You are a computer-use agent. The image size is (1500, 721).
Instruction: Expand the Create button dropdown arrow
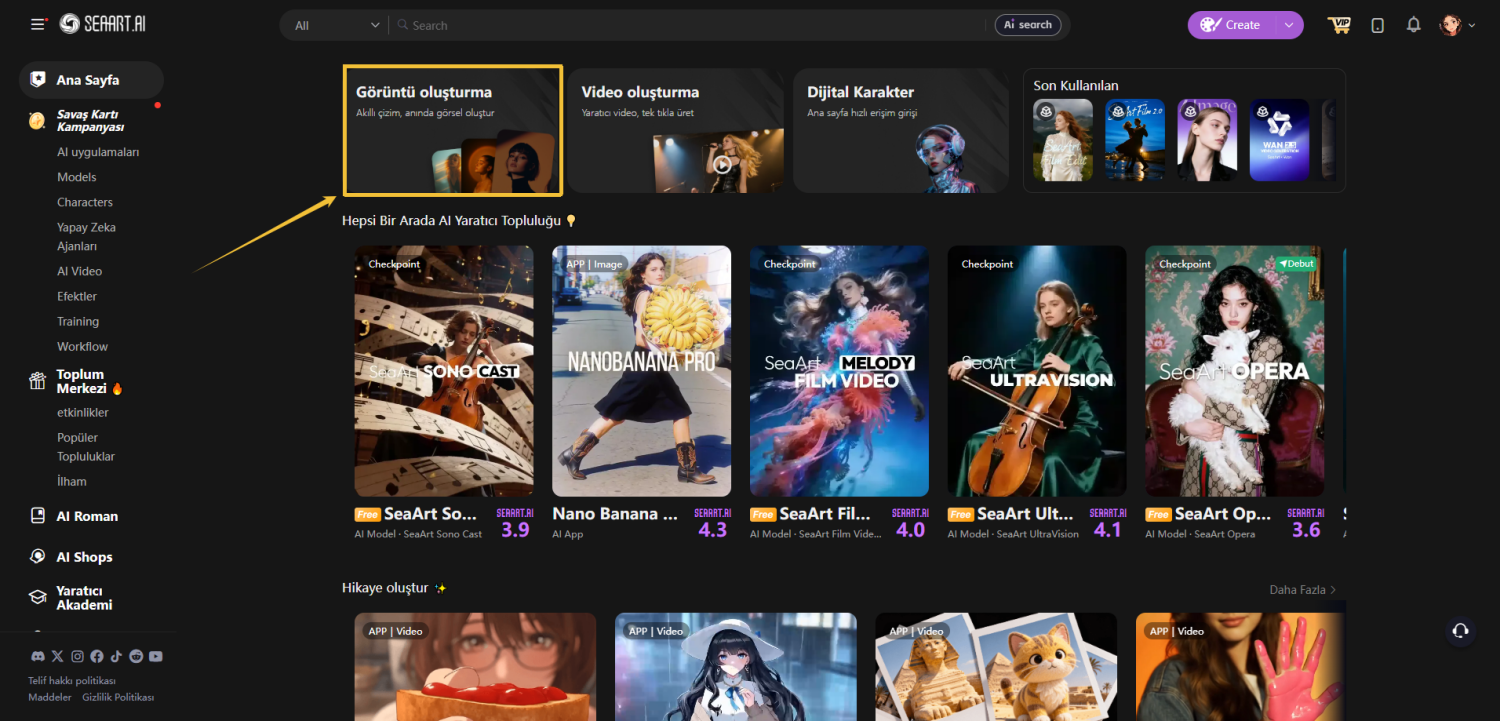[x=1288, y=25]
